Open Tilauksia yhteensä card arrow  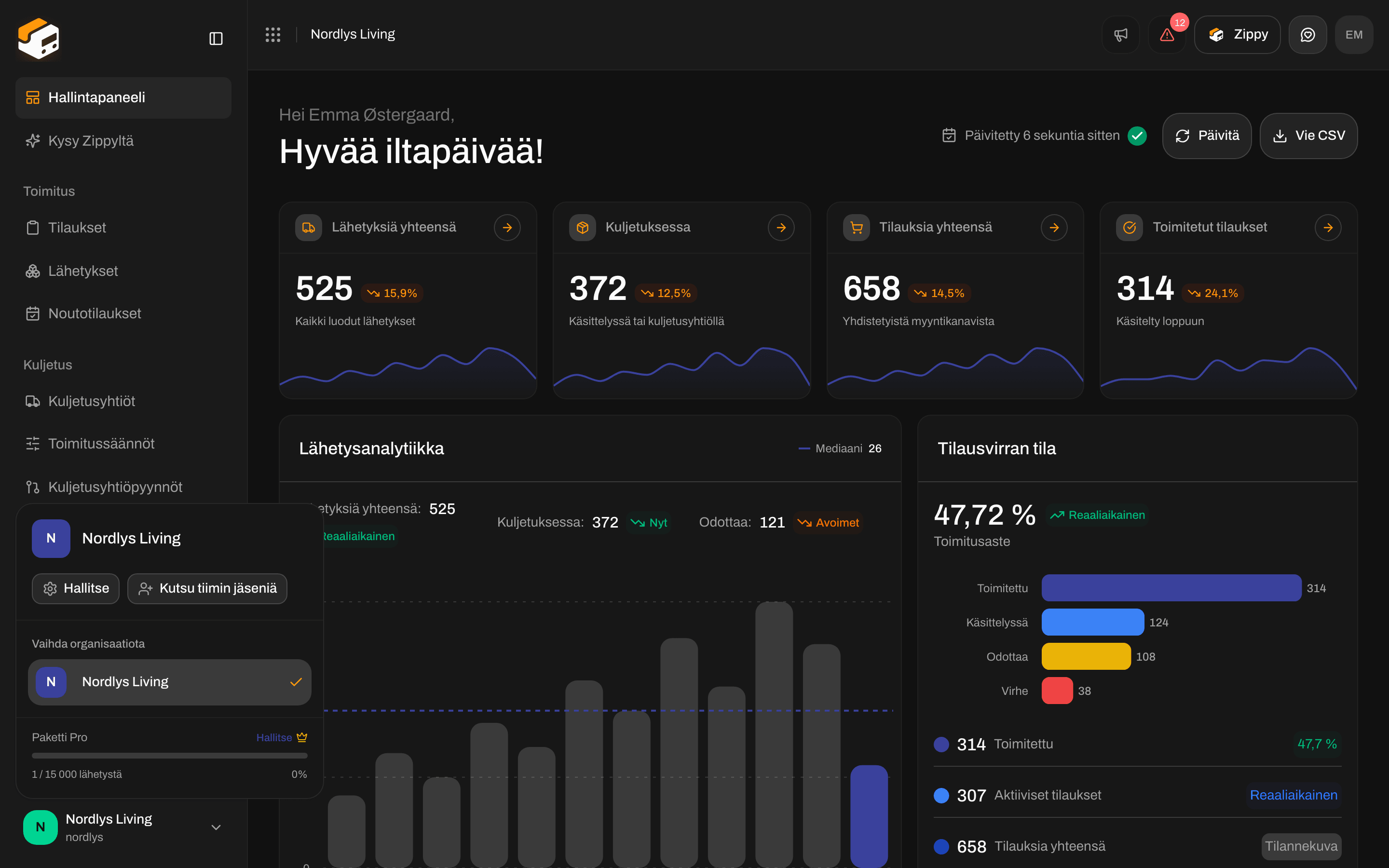[1054, 227]
